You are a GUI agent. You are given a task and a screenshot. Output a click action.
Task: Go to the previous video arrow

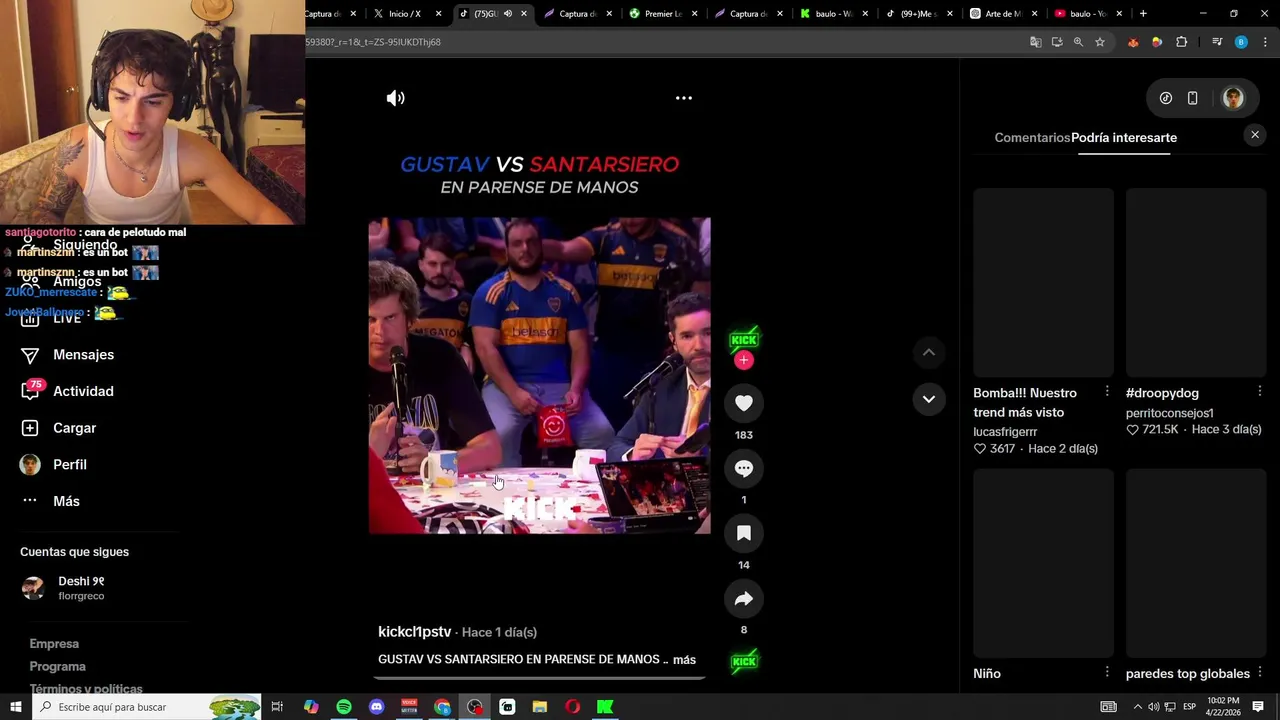[929, 352]
